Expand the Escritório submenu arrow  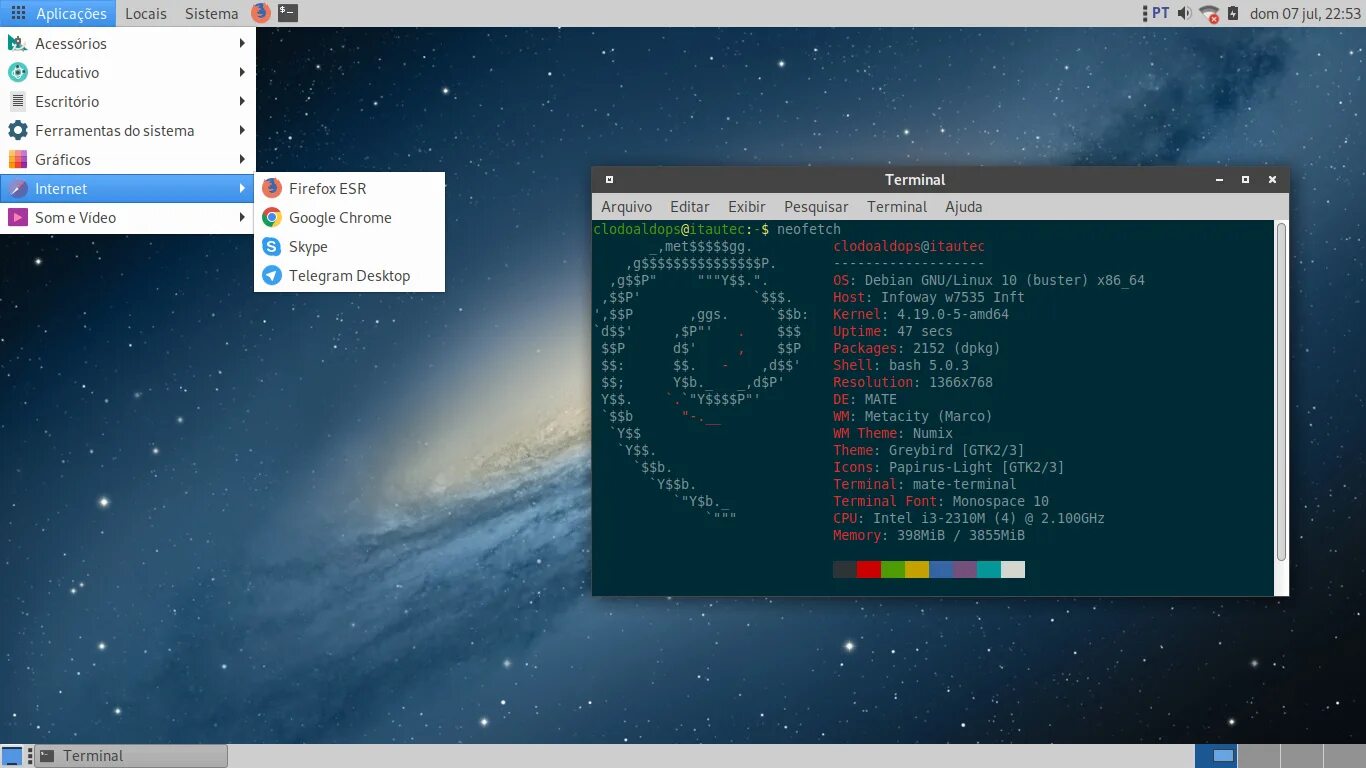click(x=242, y=101)
